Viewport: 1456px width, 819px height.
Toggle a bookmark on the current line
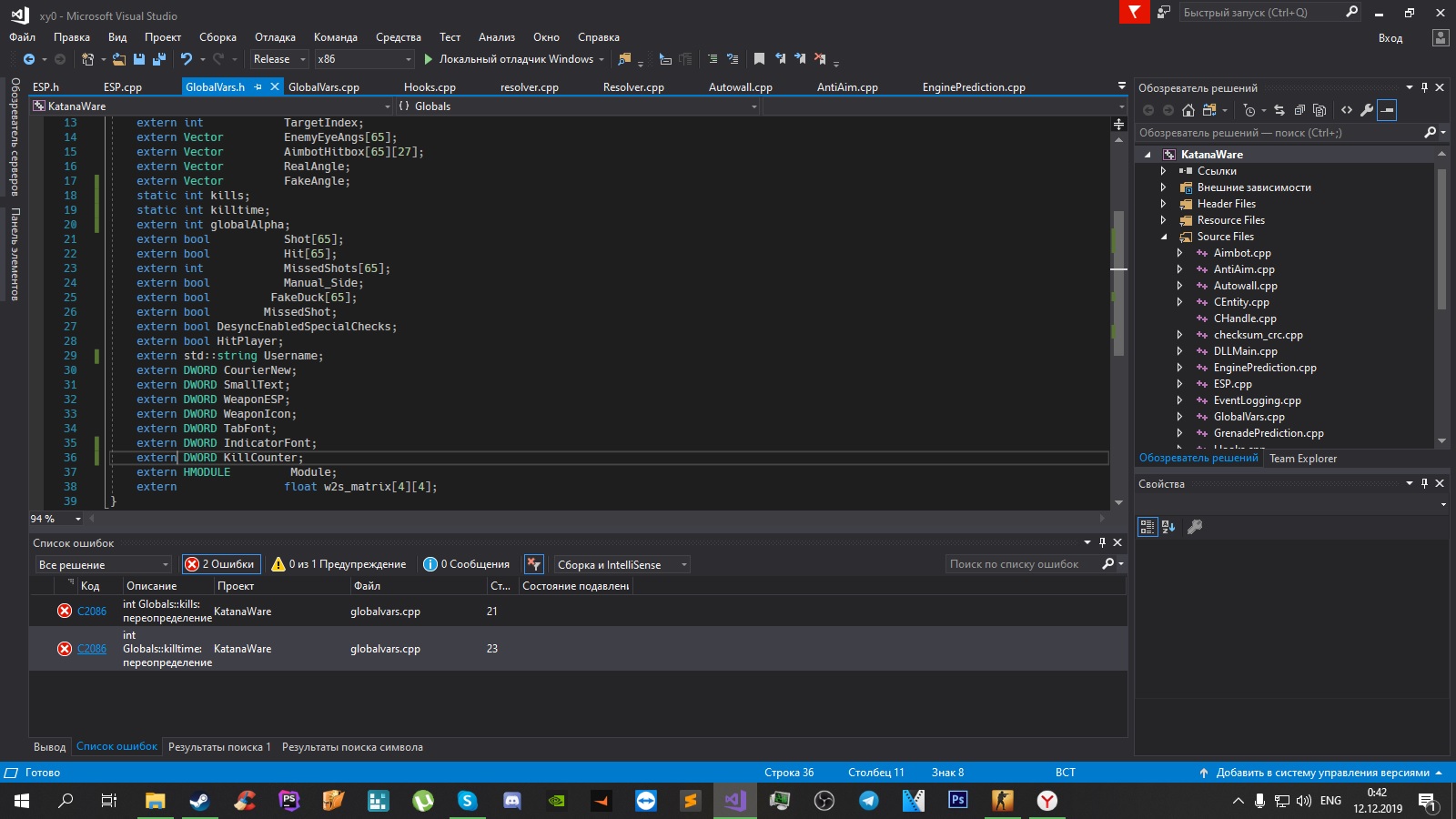(759, 59)
